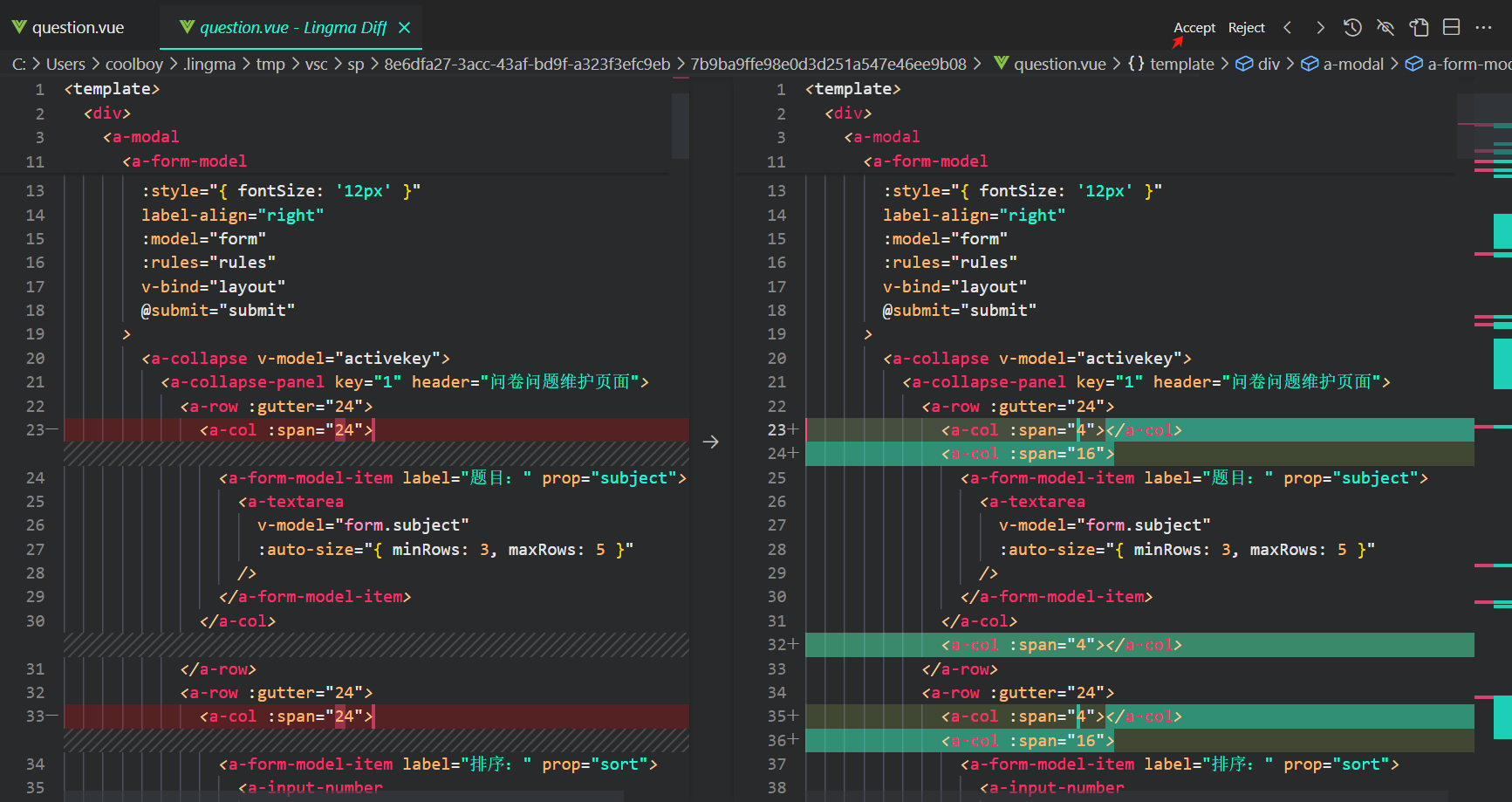Click the braces icon beside template breadcrumb
The height and width of the screenshot is (802, 1512).
click(x=1136, y=64)
